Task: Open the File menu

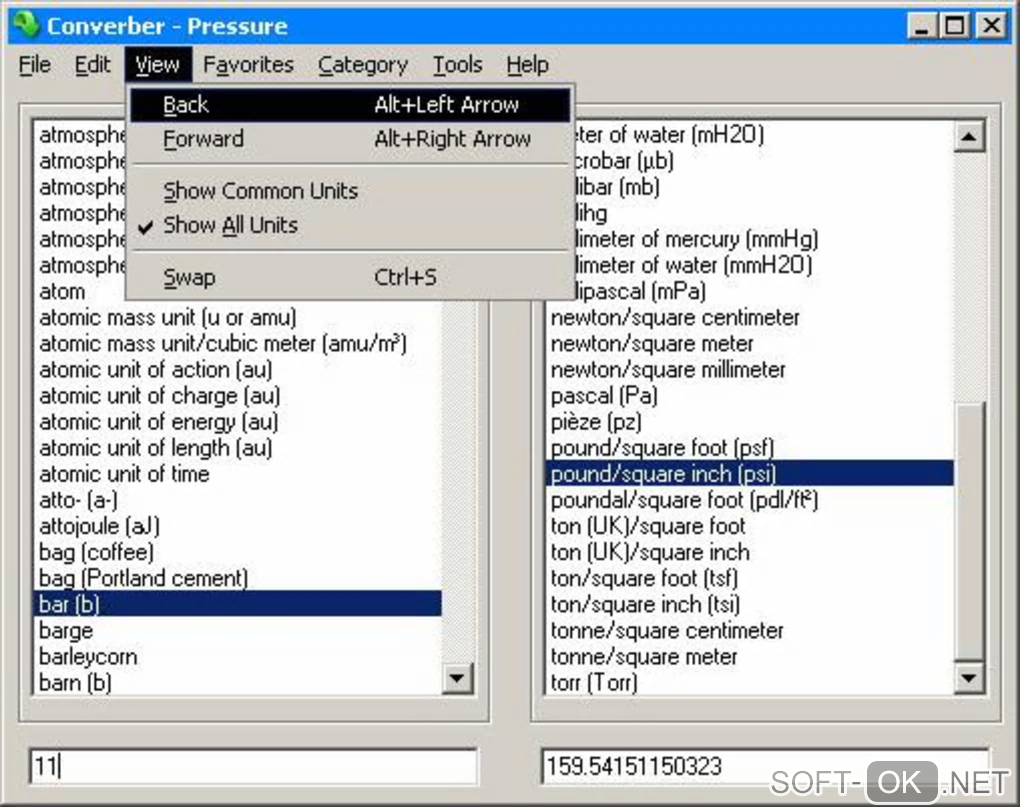Action: (35, 65)
